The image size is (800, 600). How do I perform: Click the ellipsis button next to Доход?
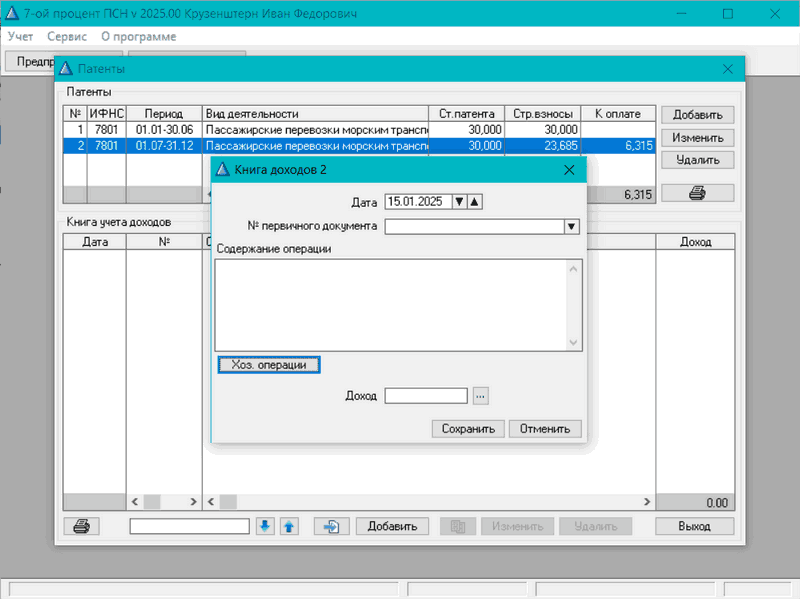480,396
